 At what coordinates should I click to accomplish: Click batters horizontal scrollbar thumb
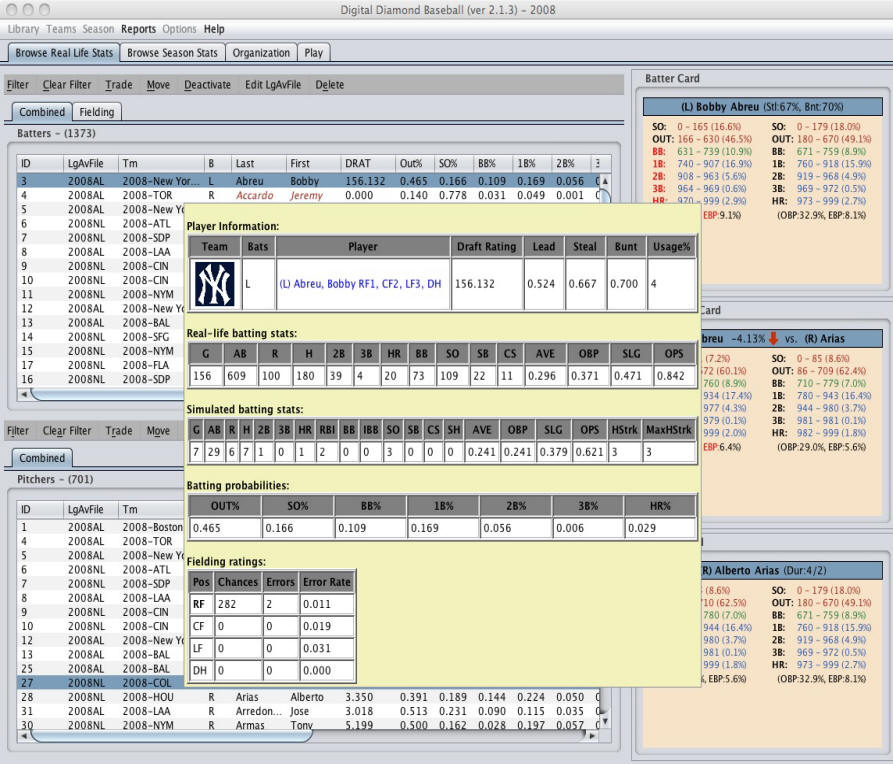107,394
